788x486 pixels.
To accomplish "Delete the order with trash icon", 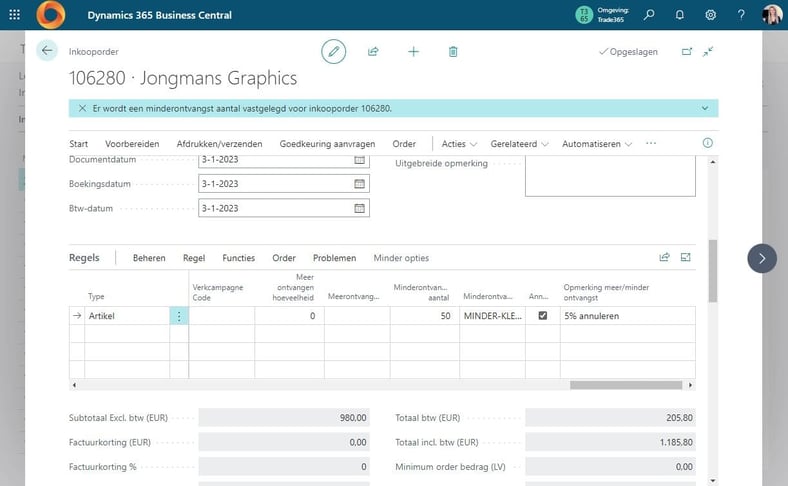I will (x=453, y=51).
